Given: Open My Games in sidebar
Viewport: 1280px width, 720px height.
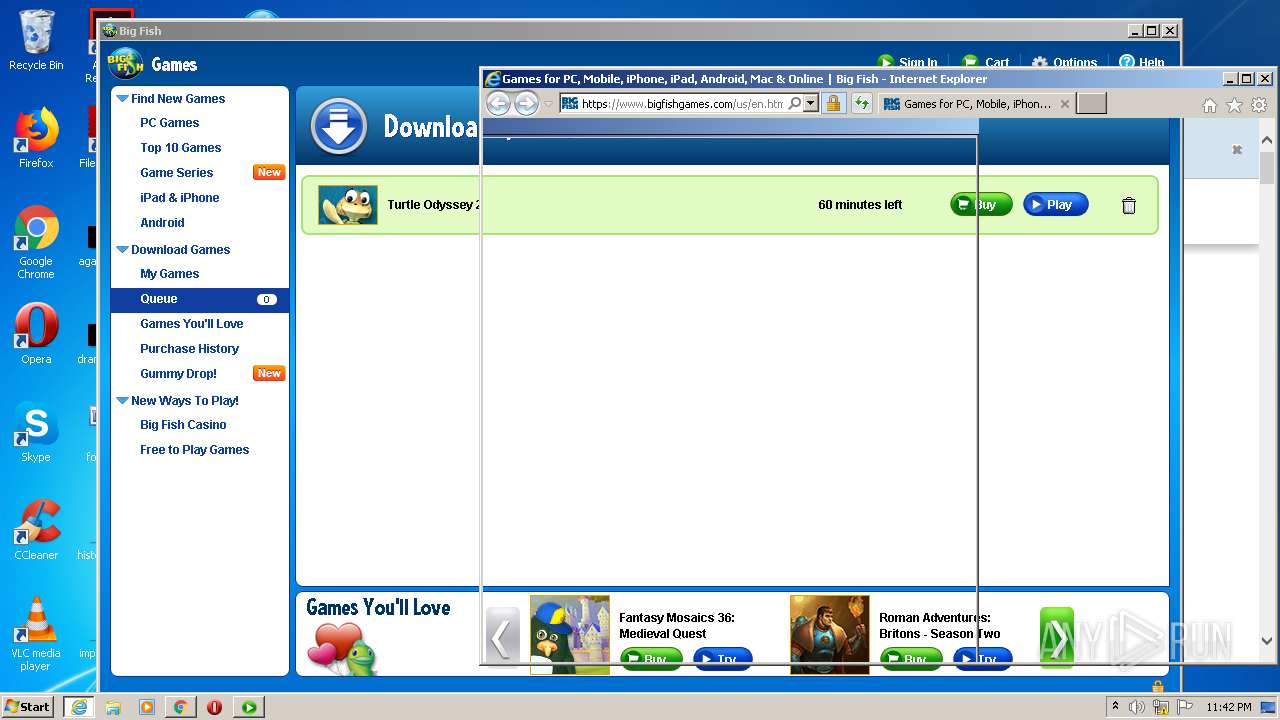Looking at the screenshot, I should tap(170, 274).
